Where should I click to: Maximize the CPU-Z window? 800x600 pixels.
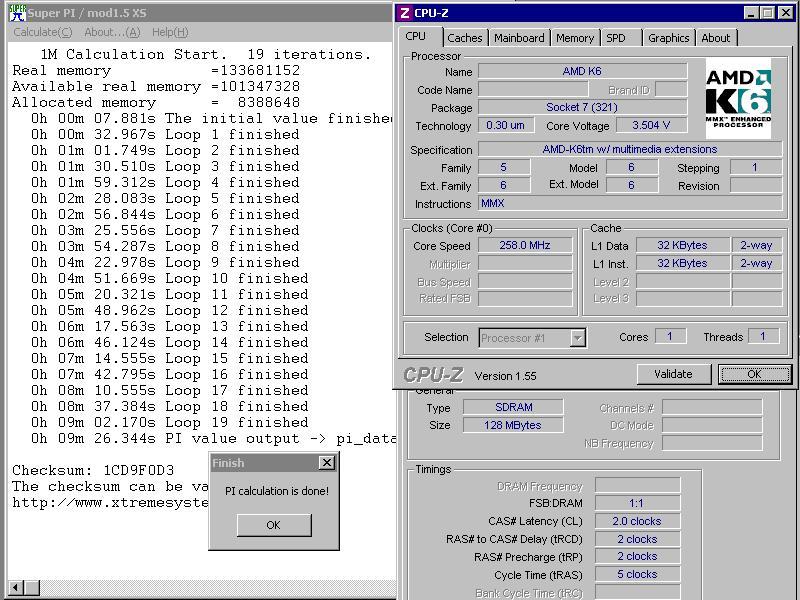(x=767, y=13)
